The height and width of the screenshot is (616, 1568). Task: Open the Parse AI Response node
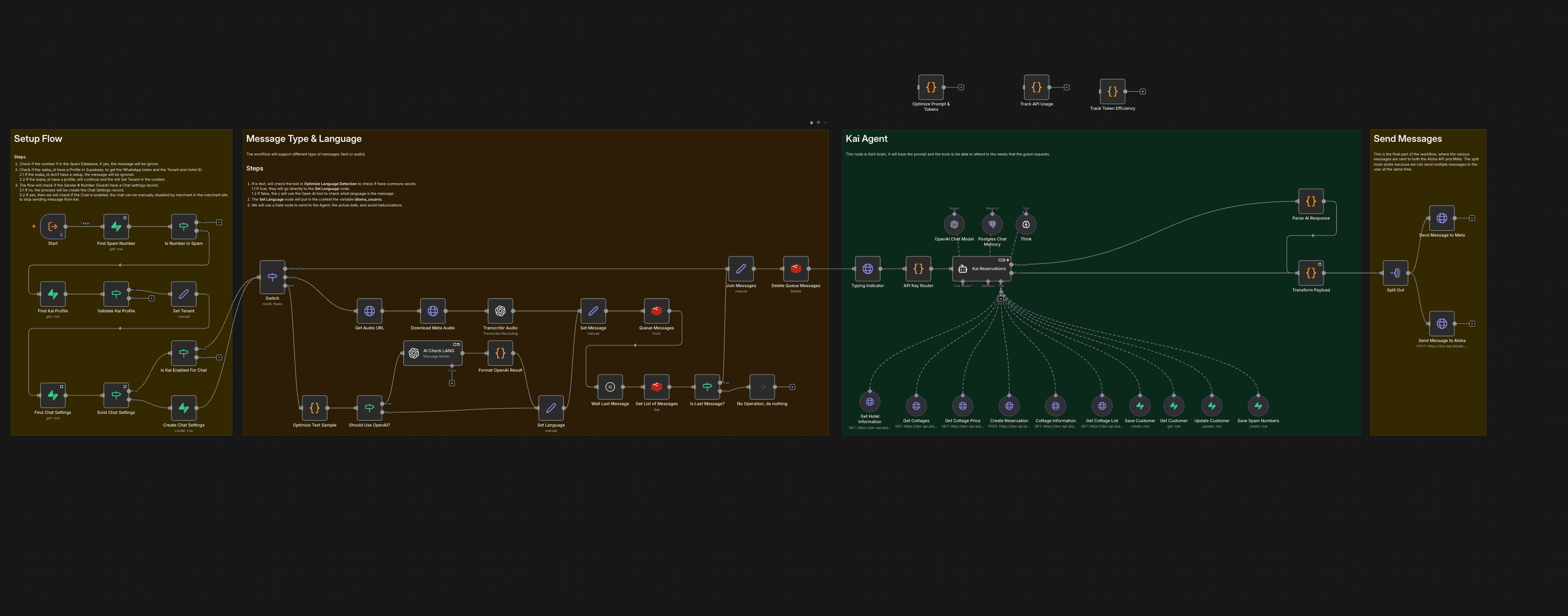(x=1310, y=201)
